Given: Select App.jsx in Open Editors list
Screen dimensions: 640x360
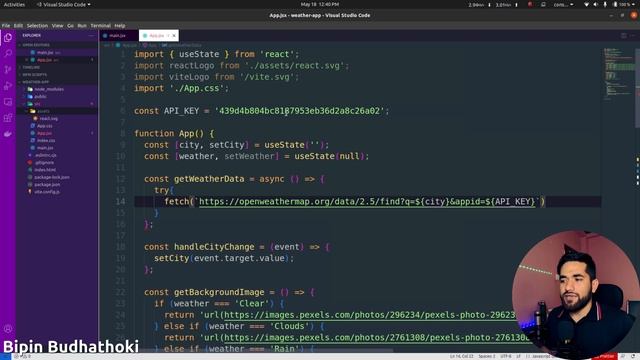Looking at the screenshot, I should point(56,60).
